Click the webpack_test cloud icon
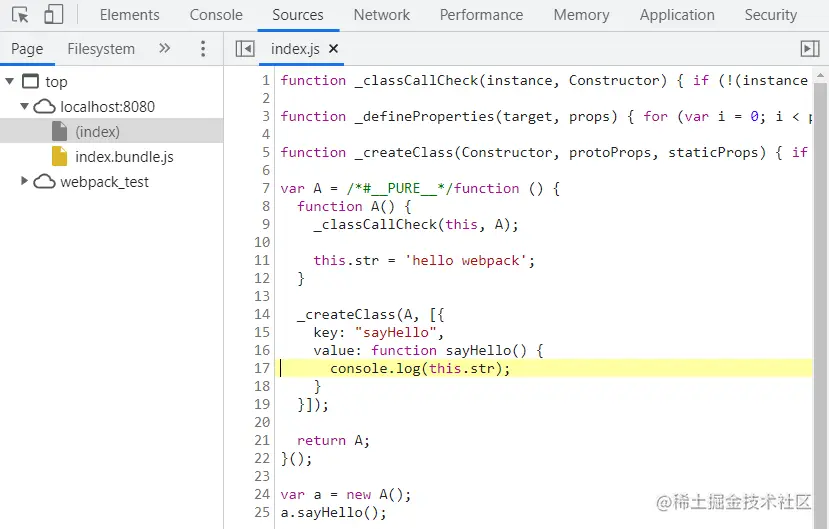This screenshot has height=529, width=829. [44, 182]
